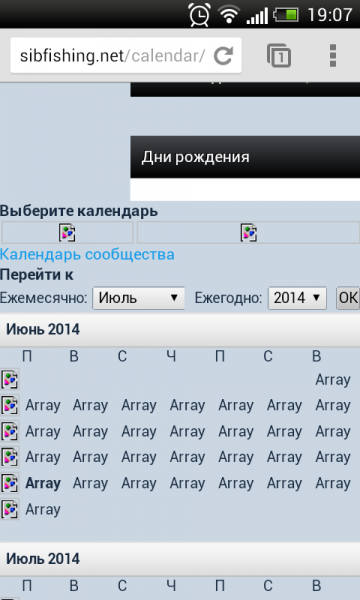Open the browser tabs switcher
Screen dimensions: 360x600
click(279, 56)
